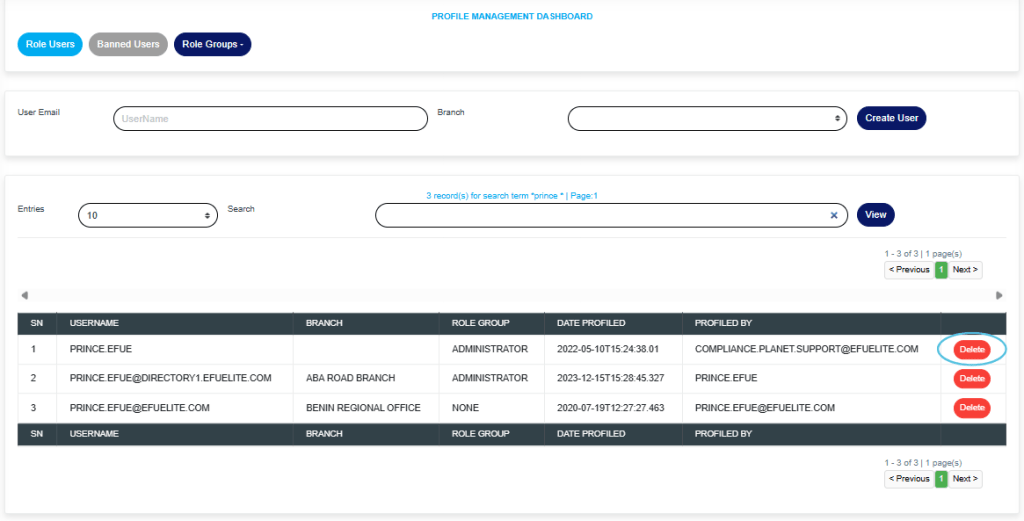
Task: Click the right scroll arrow above table
Action: pos(998,295)
